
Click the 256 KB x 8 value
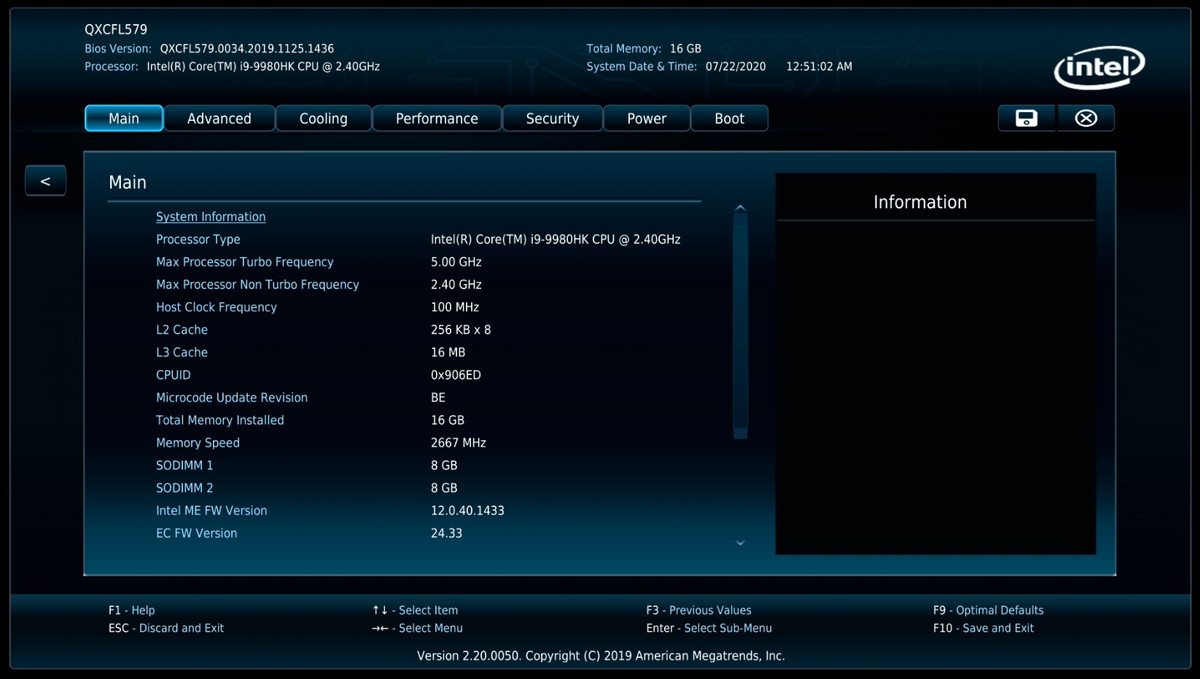(x=461, y=330)
